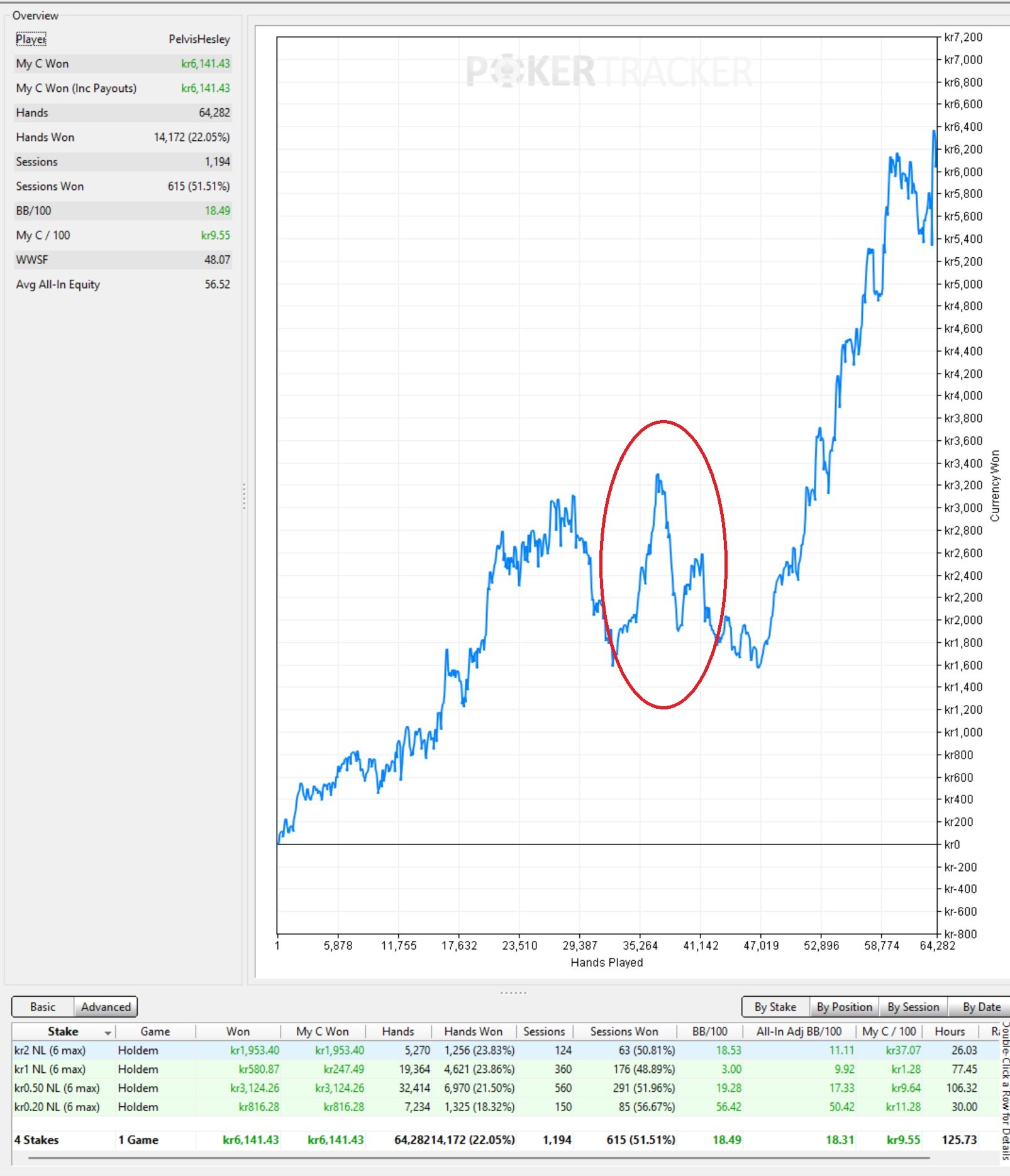This screenshot has width=1010, height=1176.
Task: Open the By Position tab
Action: [844, 1007]
